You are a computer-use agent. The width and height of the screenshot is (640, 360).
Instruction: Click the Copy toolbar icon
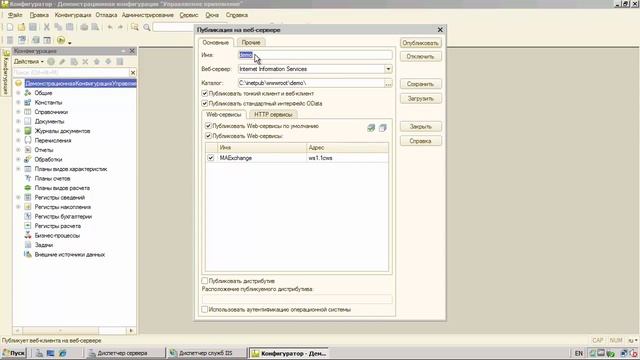(x=58, y=27)
